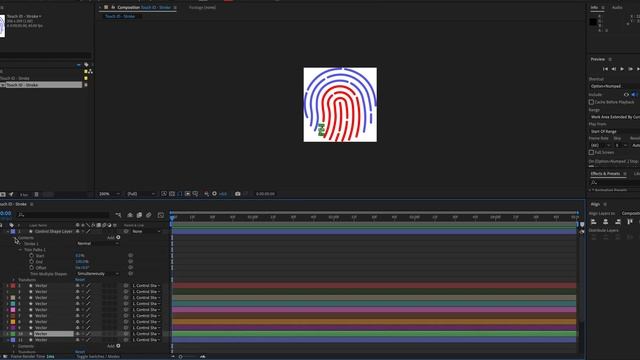Open the Effects & Presets panel tab
Screen dimensions: 640x360
tap(605, 173)
